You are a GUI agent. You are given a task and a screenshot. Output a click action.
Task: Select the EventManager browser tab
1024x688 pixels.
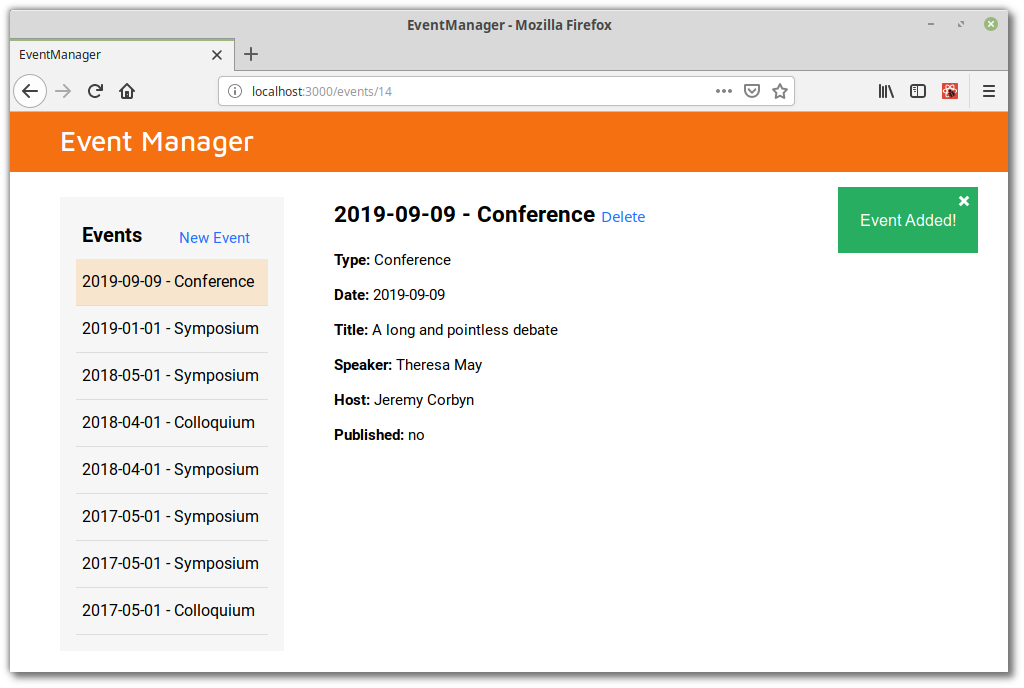click(122, 55)
